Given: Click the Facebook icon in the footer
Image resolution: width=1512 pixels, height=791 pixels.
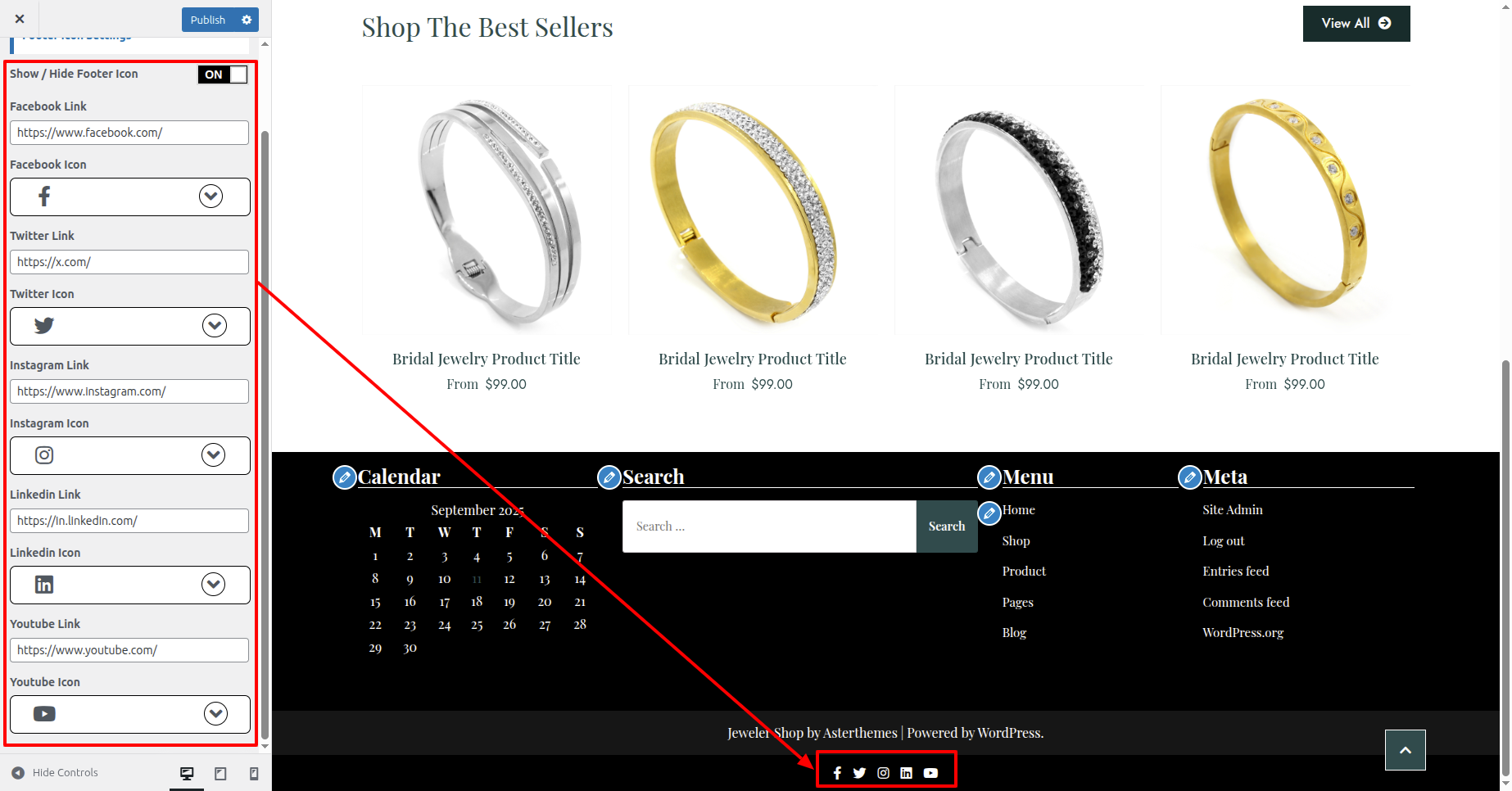Looking at the screenshot, I should click(x=837, y=773).
